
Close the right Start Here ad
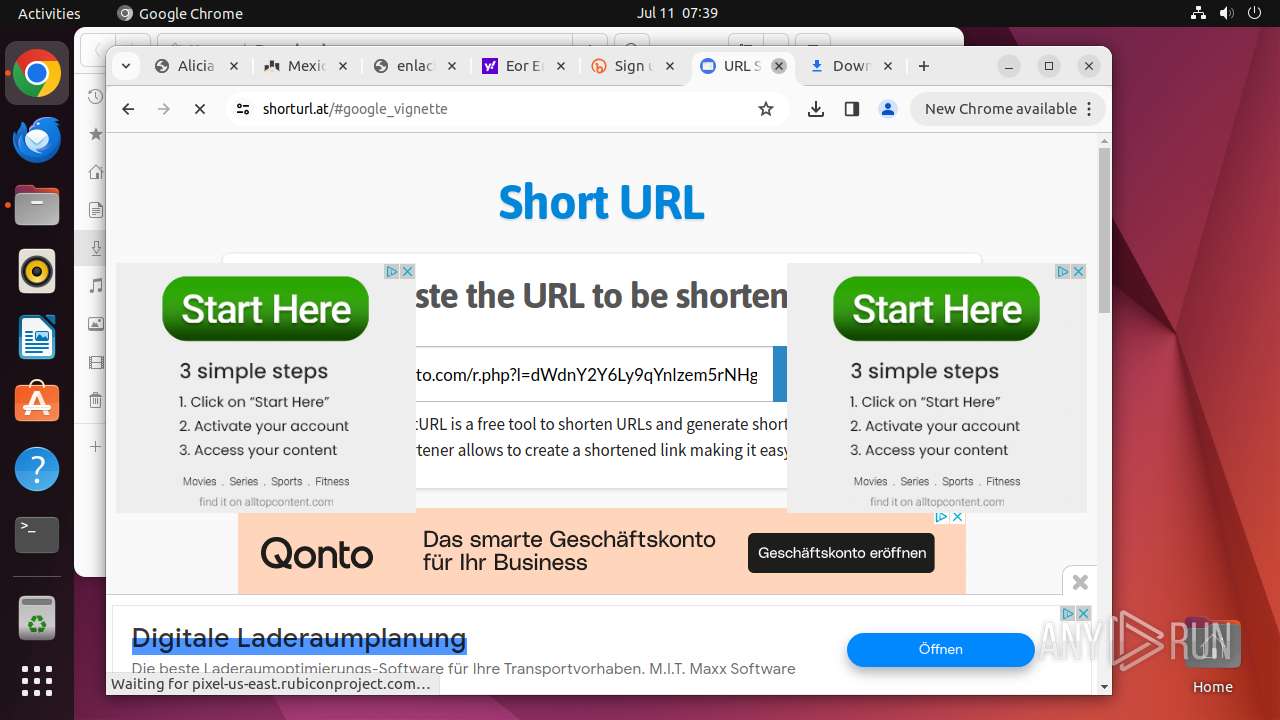[1078, 271]
